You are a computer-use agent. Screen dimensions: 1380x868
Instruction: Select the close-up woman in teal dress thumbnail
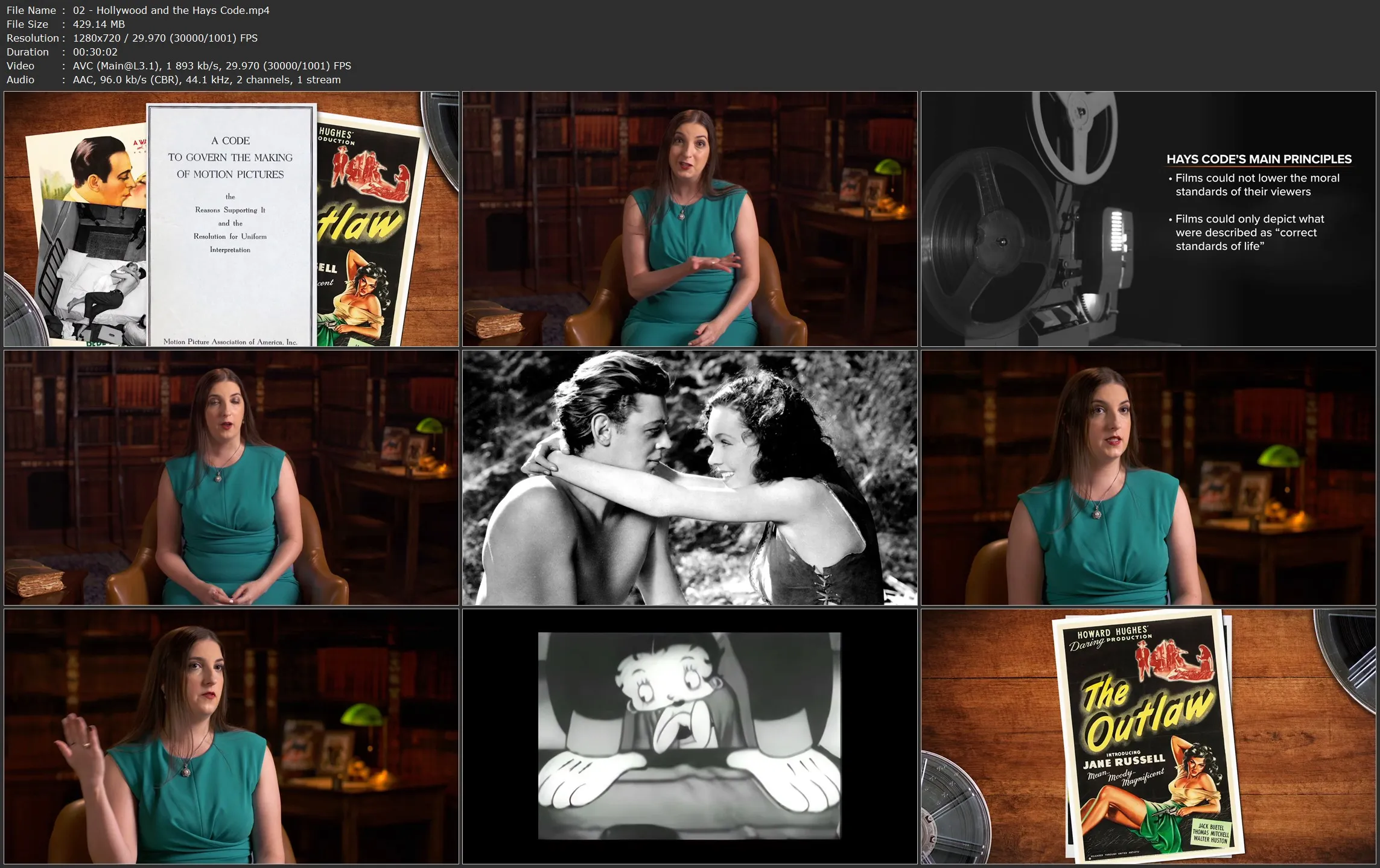(1148, 478)
